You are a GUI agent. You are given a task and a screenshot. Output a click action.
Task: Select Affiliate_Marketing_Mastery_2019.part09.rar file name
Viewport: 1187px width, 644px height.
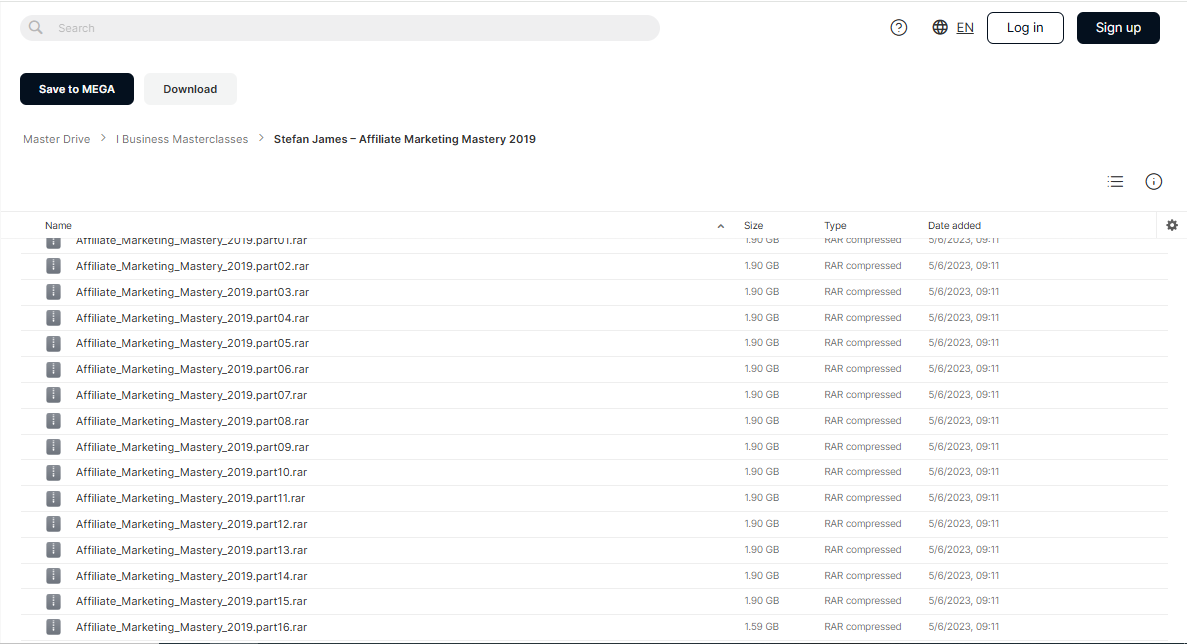click(x=192, y=447)
